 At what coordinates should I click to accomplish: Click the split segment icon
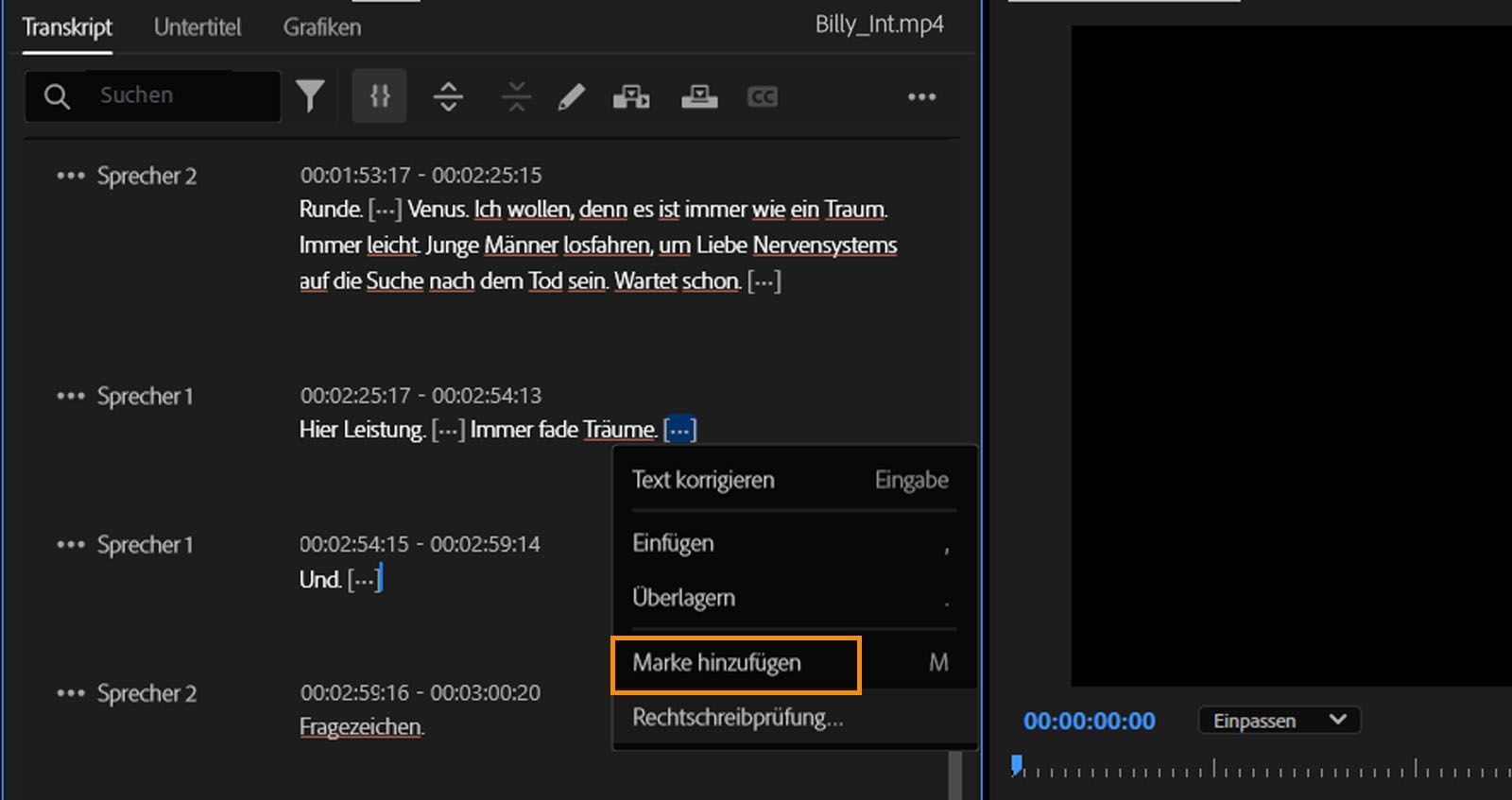point(448,96)
